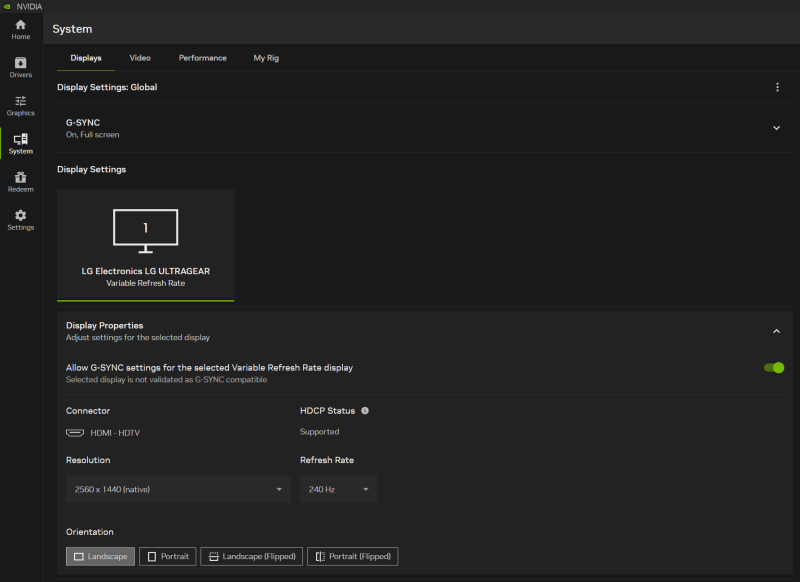Image resolution: width=800 pixels, height=582 pixels.
Task: Open the Graphics section
Action: pyautogui.click(x=20, y=106)
